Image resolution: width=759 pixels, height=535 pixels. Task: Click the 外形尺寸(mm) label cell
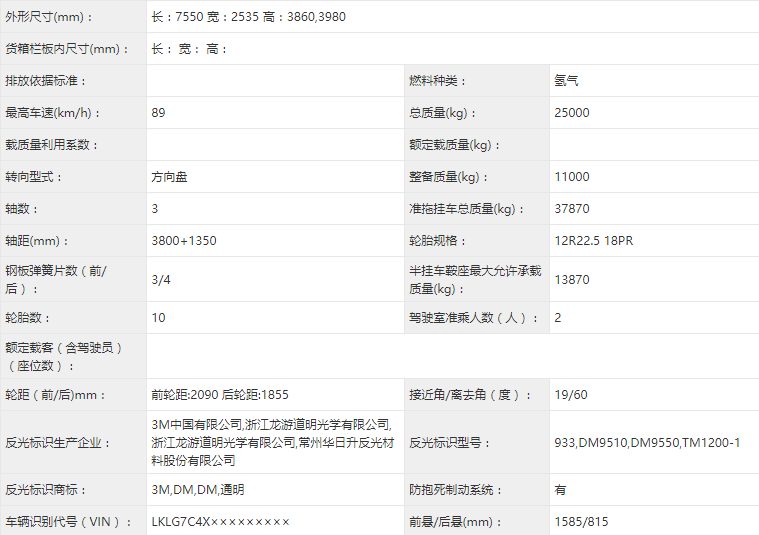[x=50, y=17]
